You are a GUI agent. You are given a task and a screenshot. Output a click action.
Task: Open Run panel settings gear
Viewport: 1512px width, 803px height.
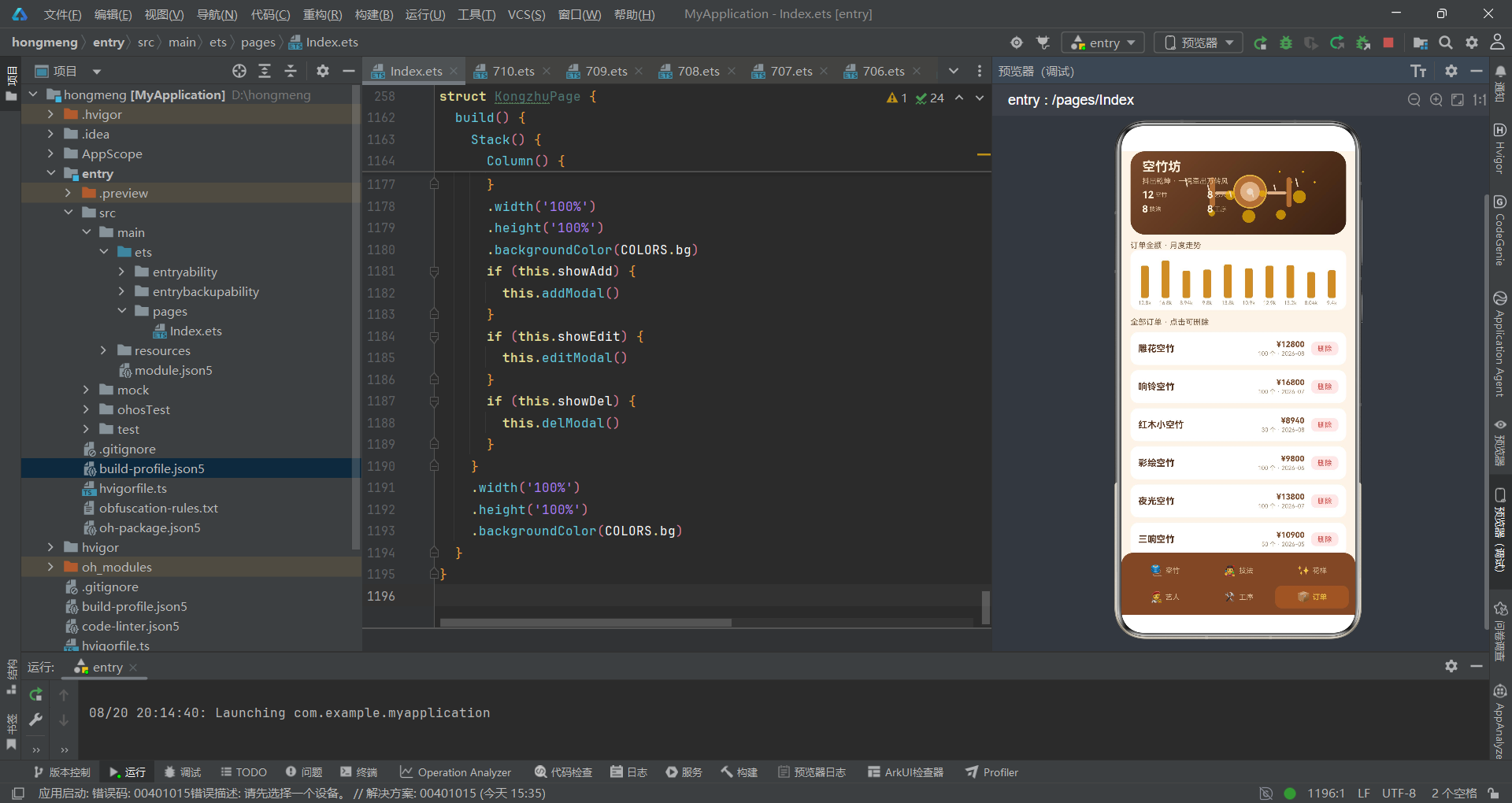pos(1451,666)
